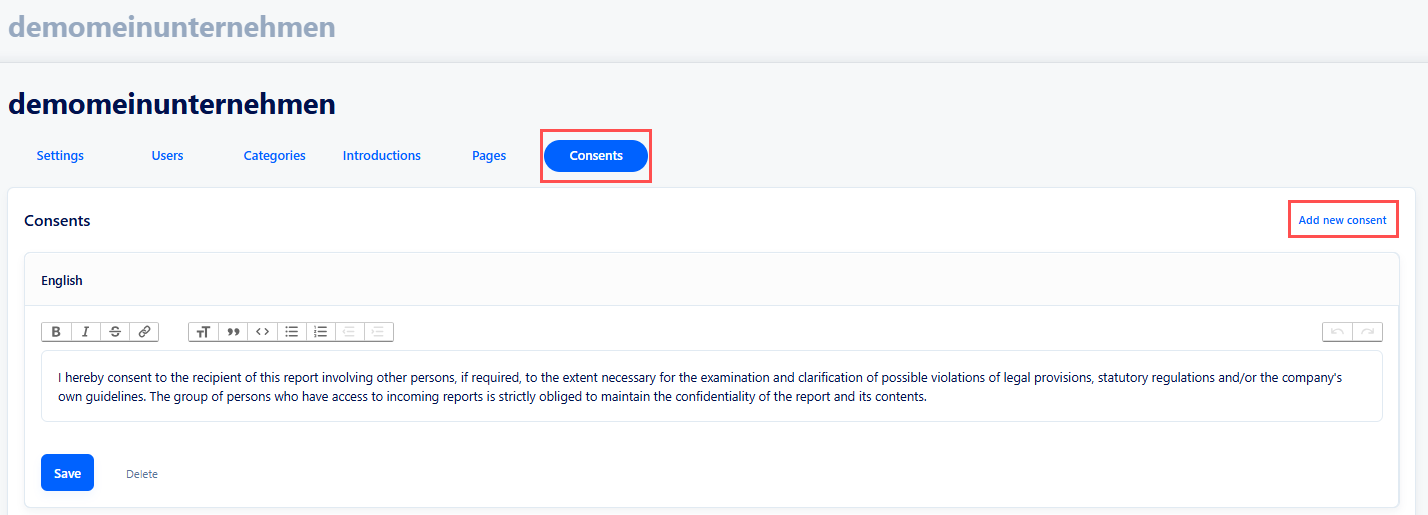
Task: Switch to the Users tab
Action: tap(167, 156)
